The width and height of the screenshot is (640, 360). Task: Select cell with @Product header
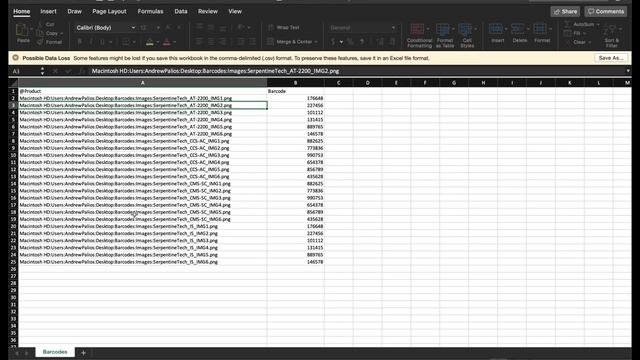click(x=143, y=91)
